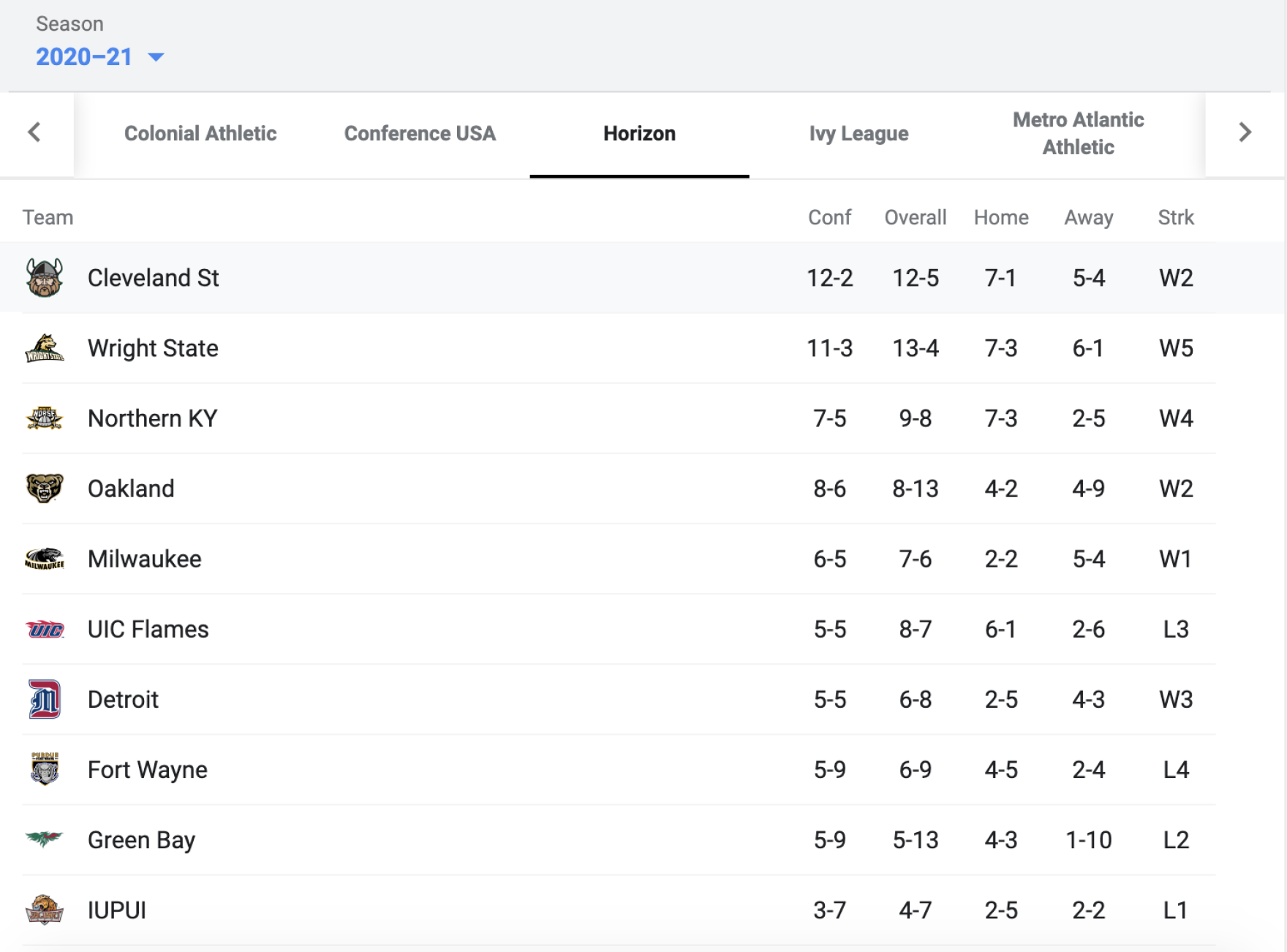Click the IUPUI Jaguars logo

click(44, 910)
